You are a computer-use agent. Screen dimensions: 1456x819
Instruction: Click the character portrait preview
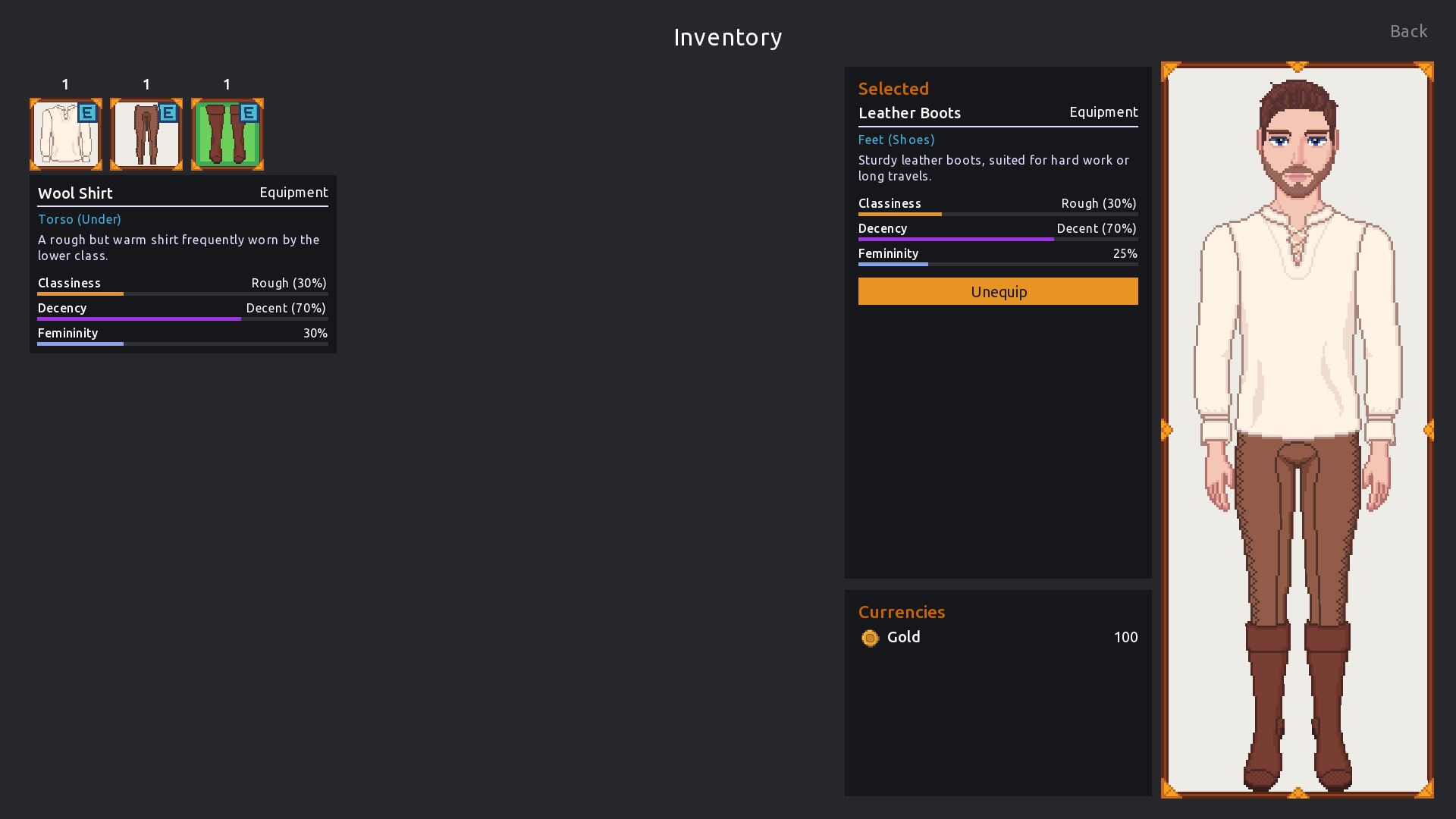(1297, 430)
